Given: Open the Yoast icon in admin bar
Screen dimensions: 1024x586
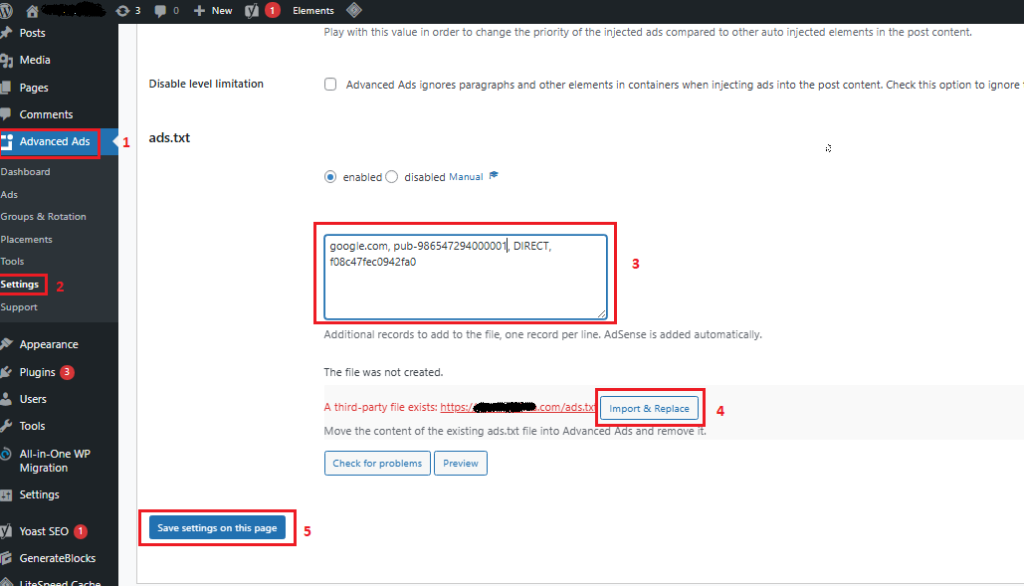Looking at the screenshot, I should coord(251,10).
